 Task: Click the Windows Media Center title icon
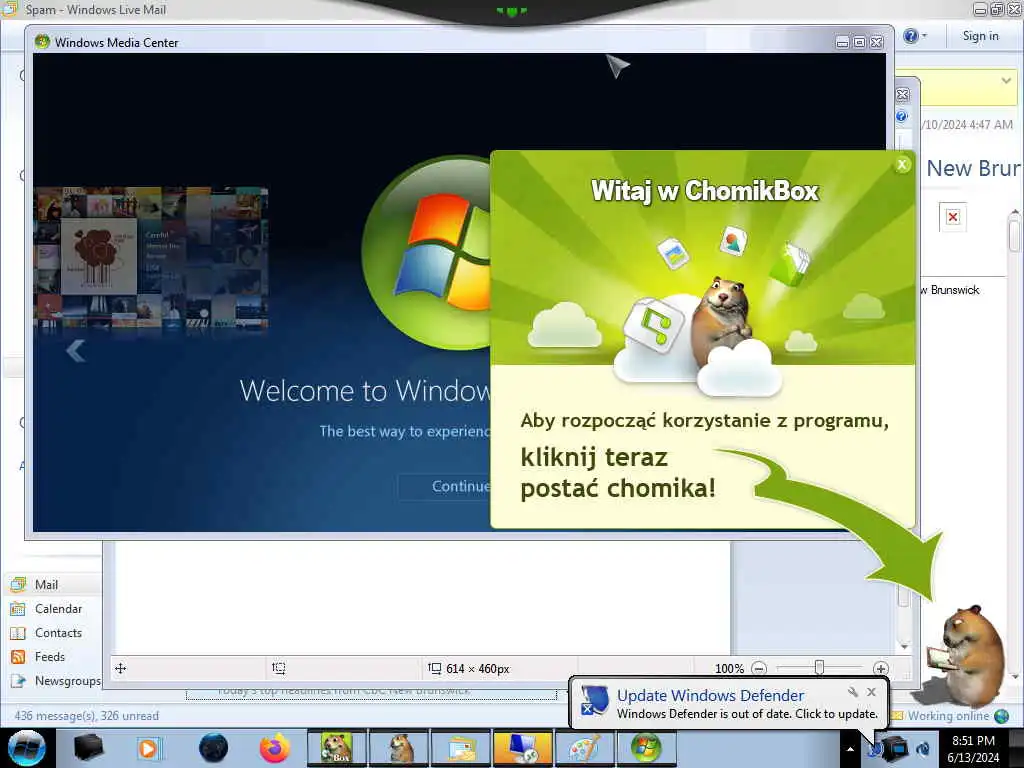(x=42, y=42)
